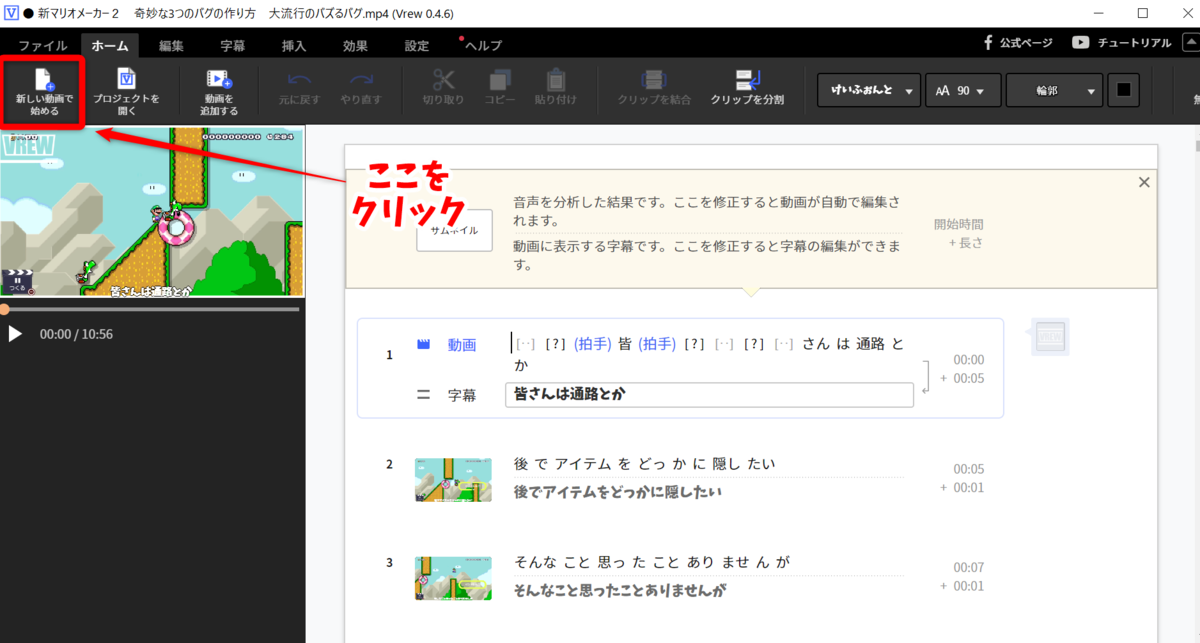Click the 字幕 label in clip 1
This screenshot has width=1200, height=643.
pos(462,396)
